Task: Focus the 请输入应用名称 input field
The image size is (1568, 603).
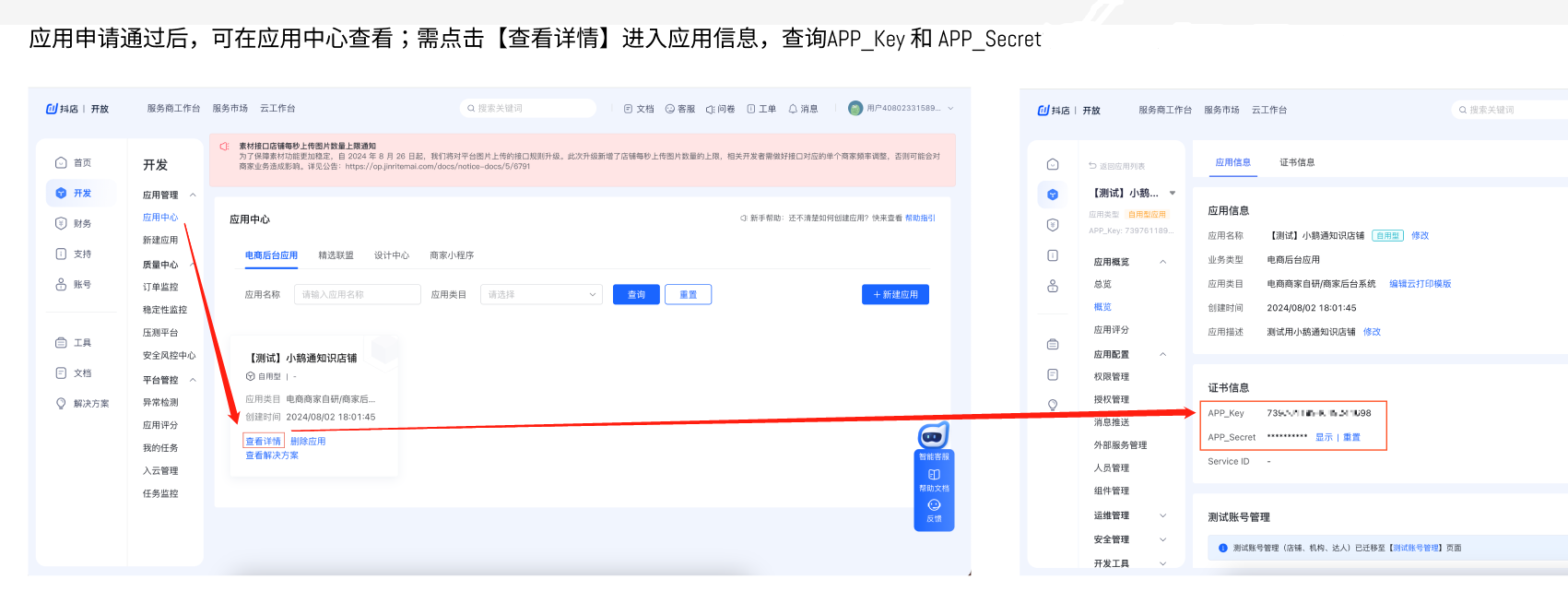Action: click(358, 294)
